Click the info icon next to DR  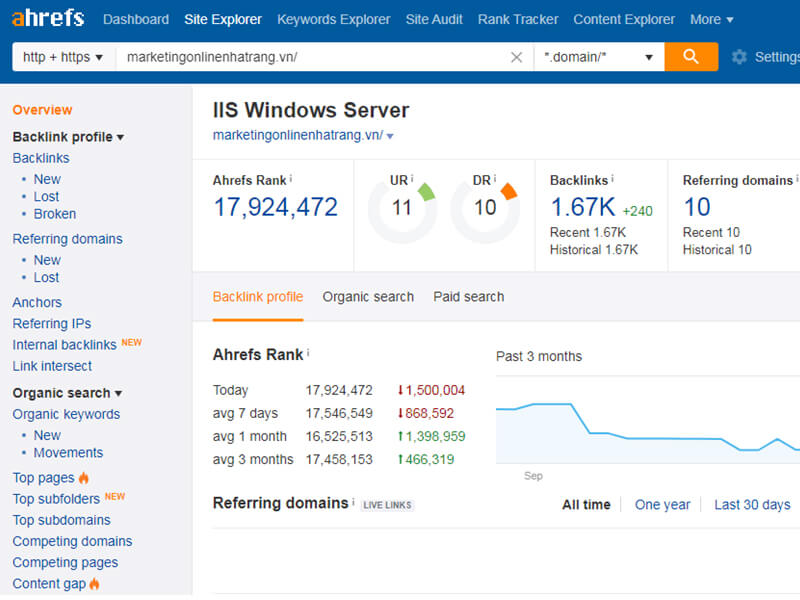tap(494, 178)
